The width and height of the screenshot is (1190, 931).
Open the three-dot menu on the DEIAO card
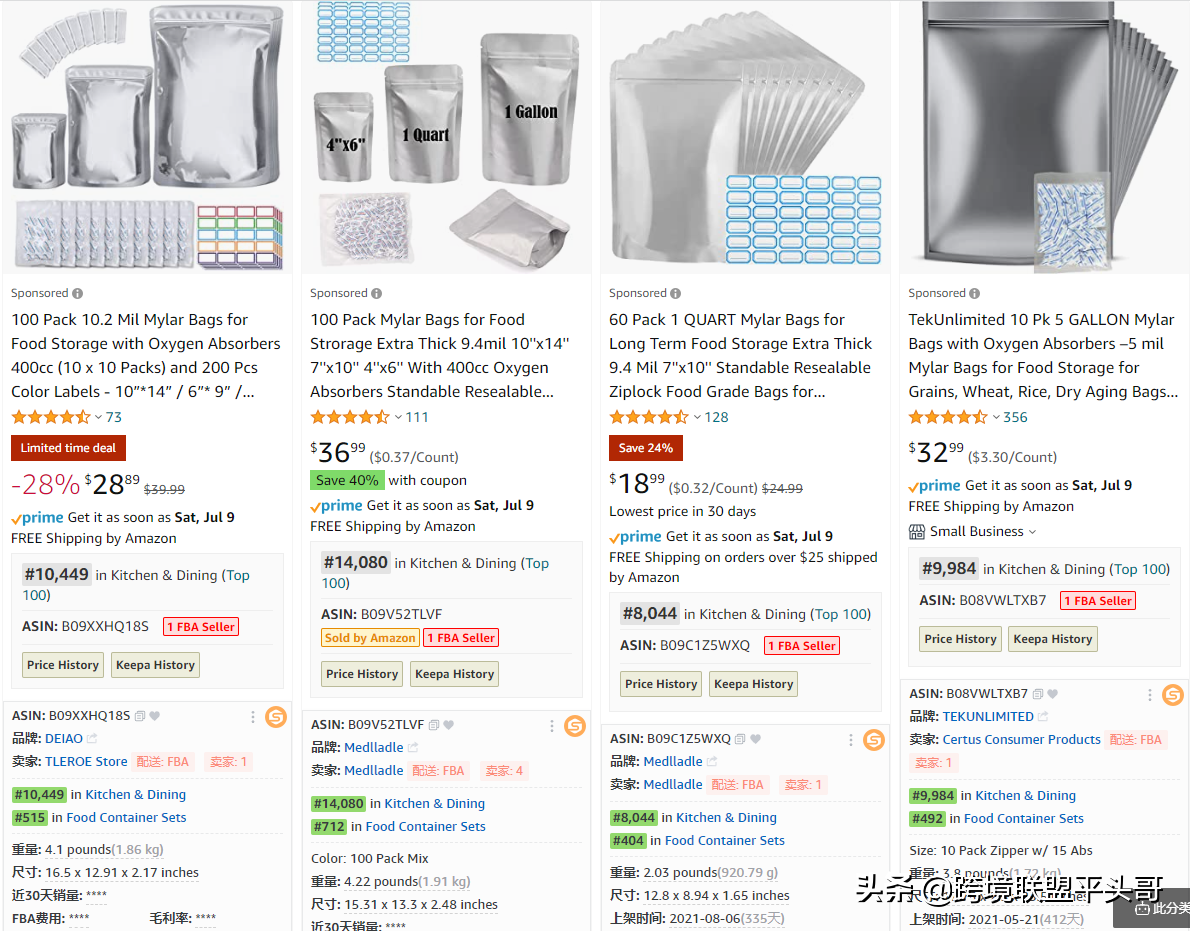pyautogui.click(x=252, y=716)
